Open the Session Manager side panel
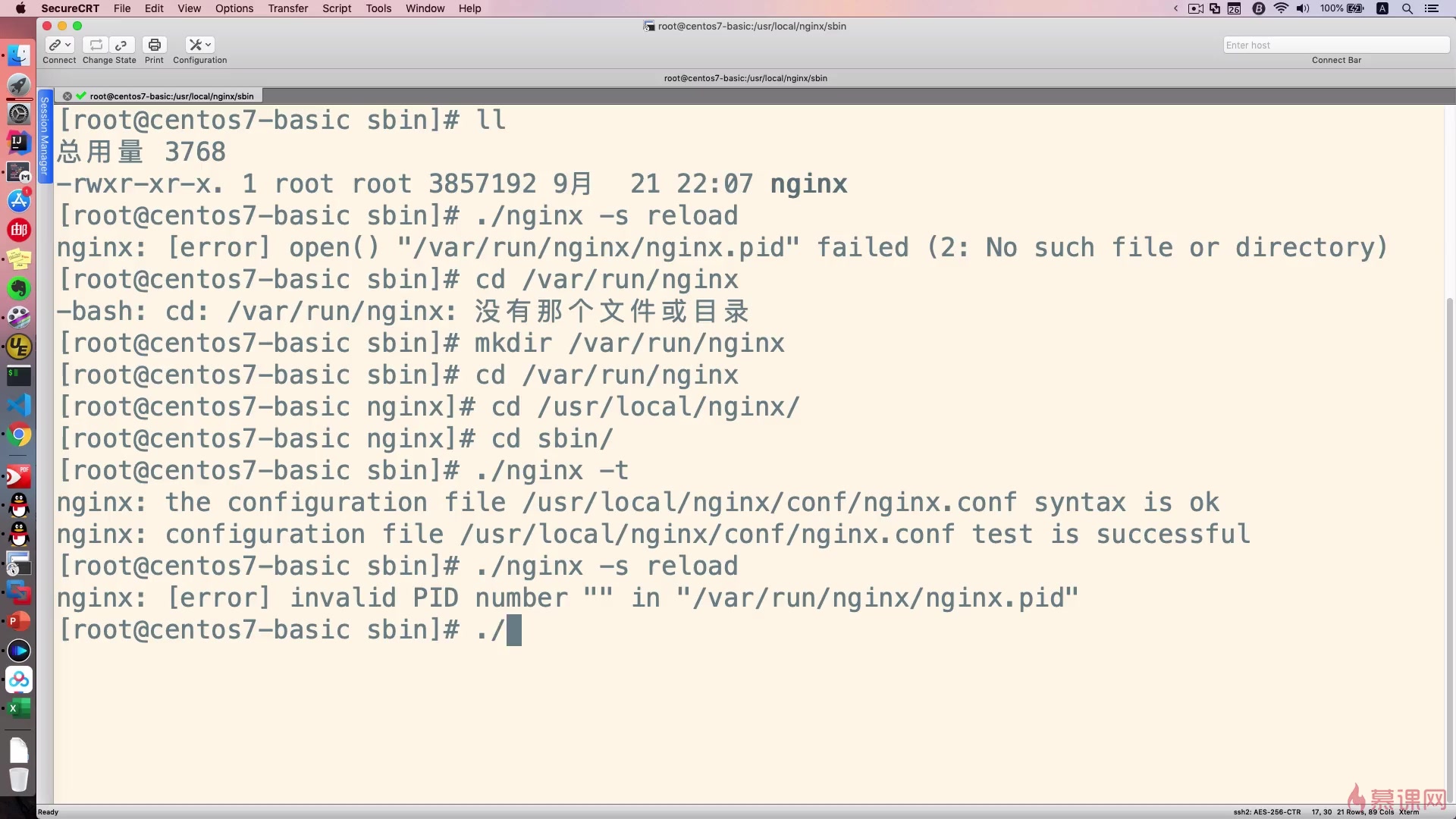The width and height of the screenshot is (1456, 819). pos(45,136)
